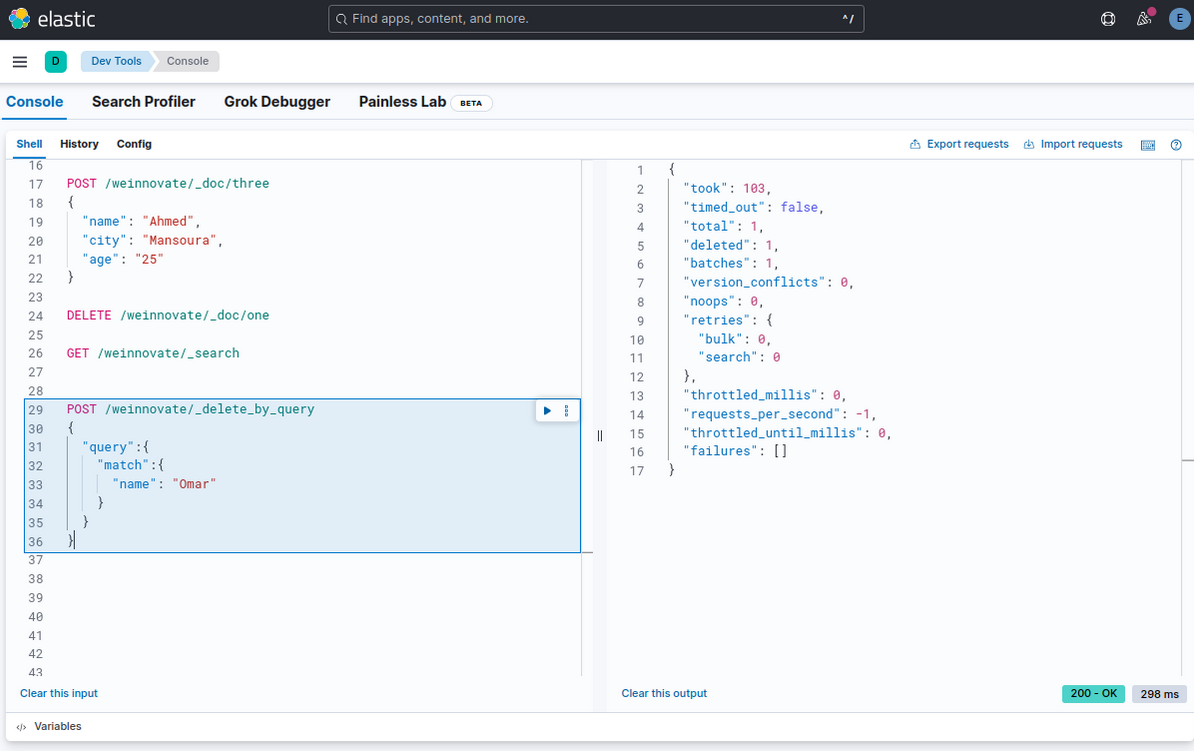Click Clear this input link
The width and height of the screenshot is (1194, 751).
coord(59,693)
